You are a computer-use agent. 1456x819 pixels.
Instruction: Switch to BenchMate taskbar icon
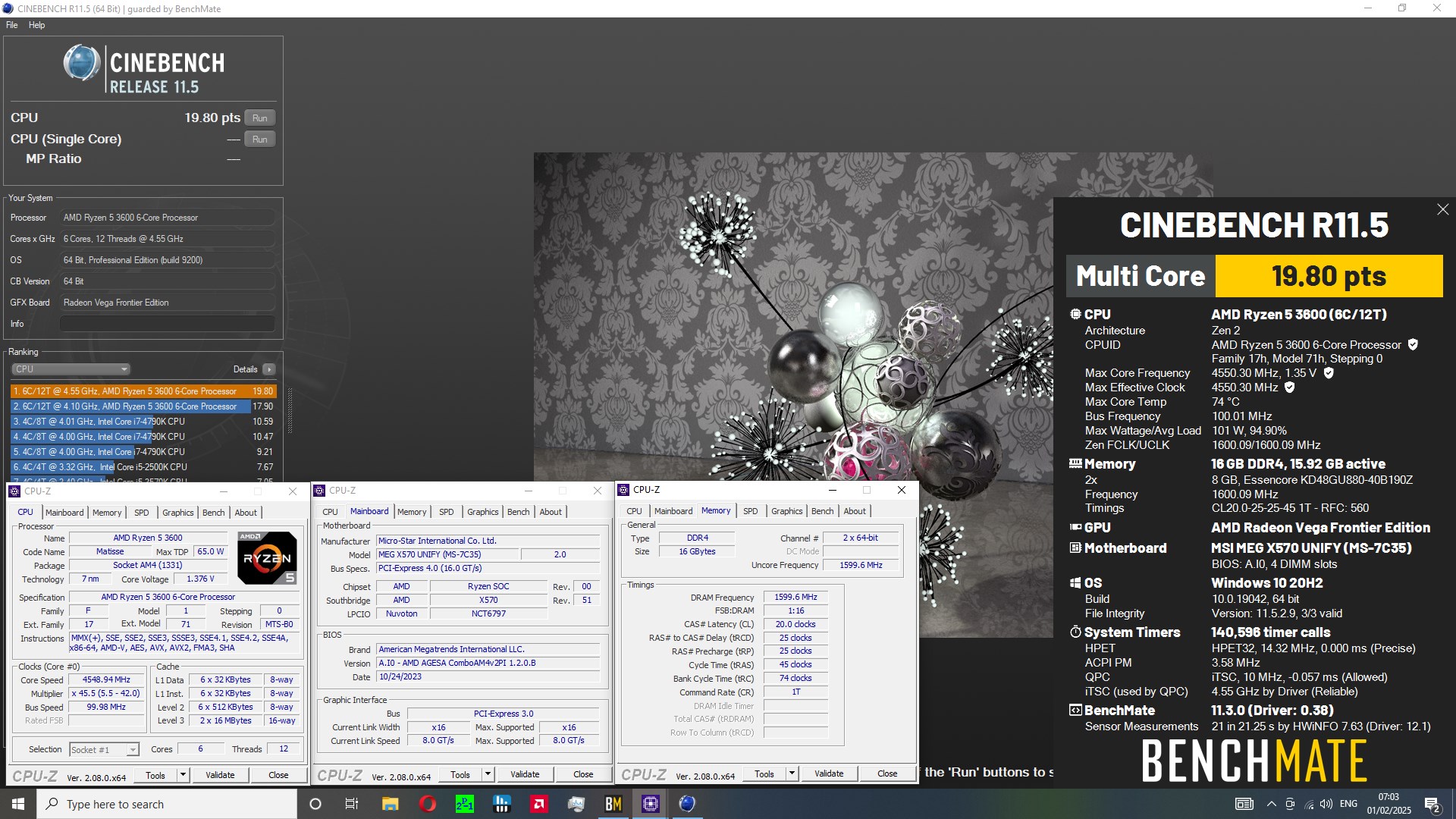tap(613, 804)
